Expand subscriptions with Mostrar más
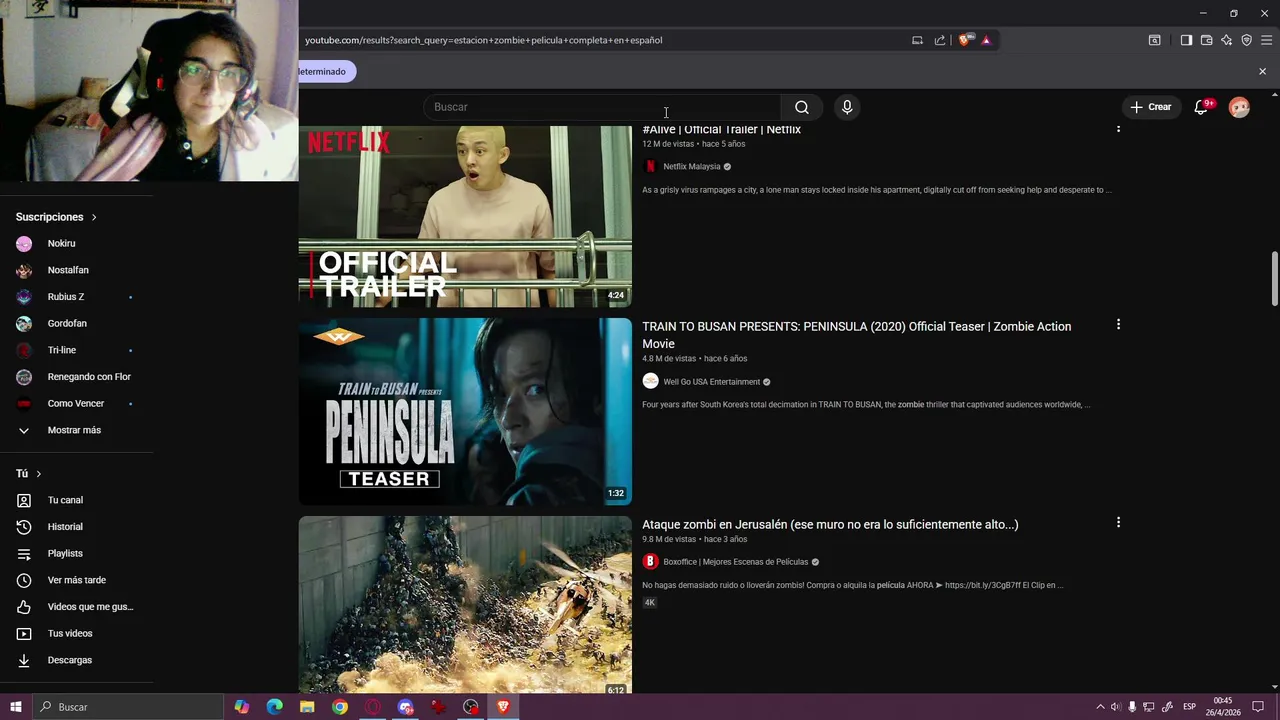 (76, 430)
